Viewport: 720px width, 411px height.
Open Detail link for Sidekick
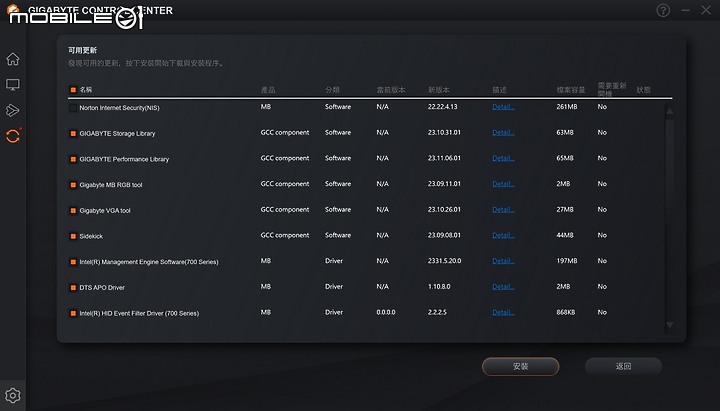pyautogui.click(x=503, y=236)
